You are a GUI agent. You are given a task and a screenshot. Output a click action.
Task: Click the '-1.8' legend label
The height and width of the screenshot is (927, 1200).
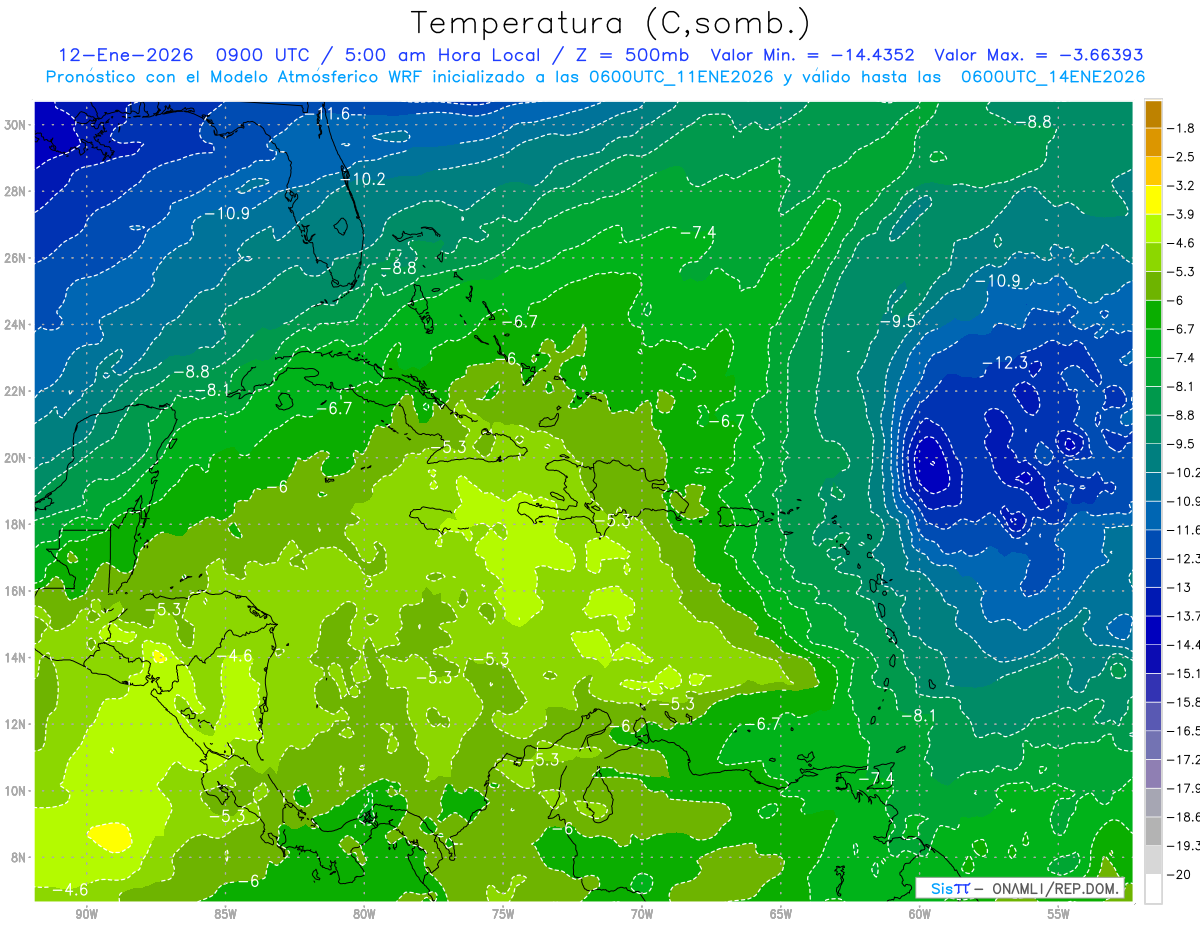pyautogui.click(x=1182, y=129)
